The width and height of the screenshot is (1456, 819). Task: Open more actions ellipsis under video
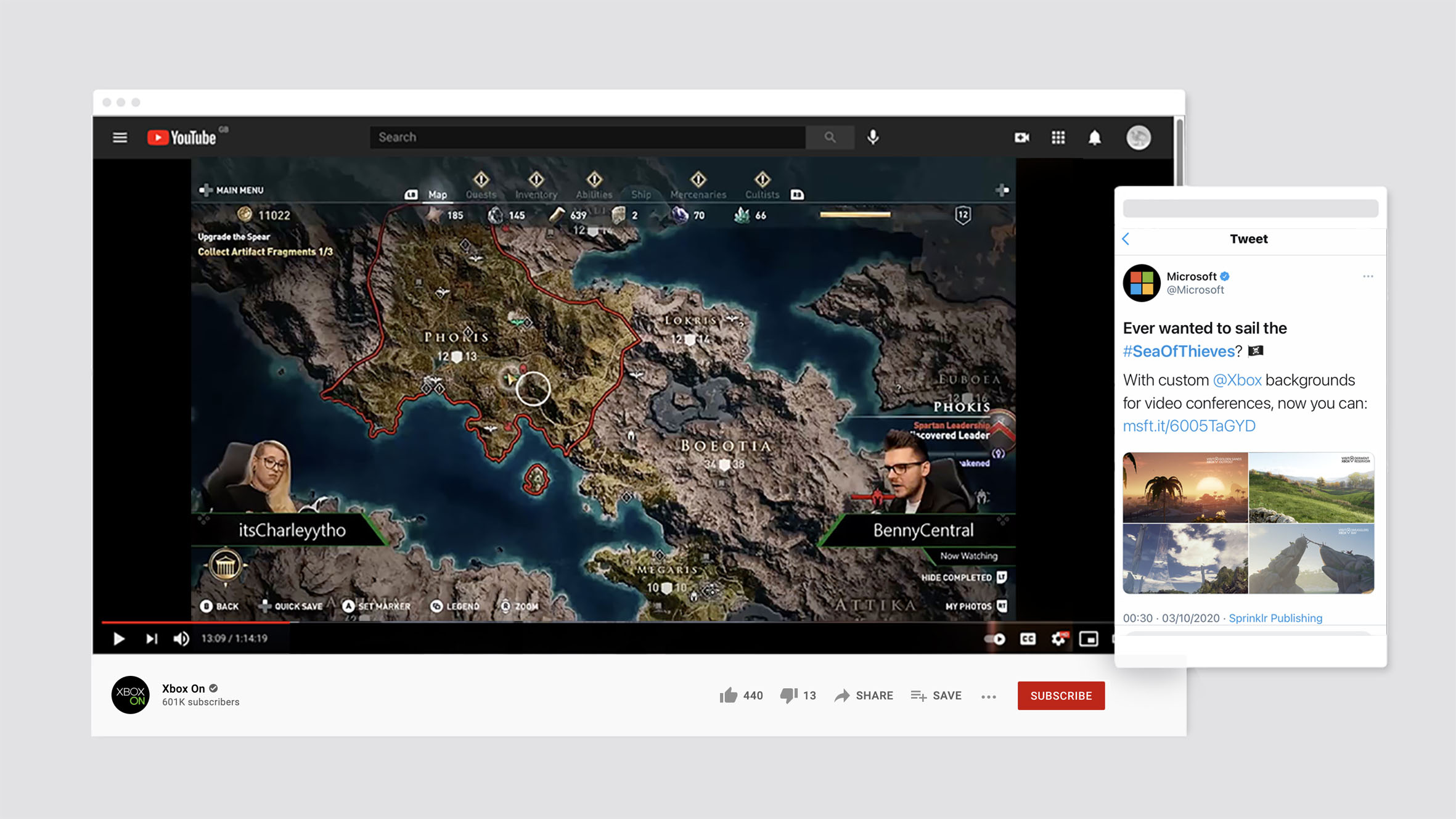(988, 696)
